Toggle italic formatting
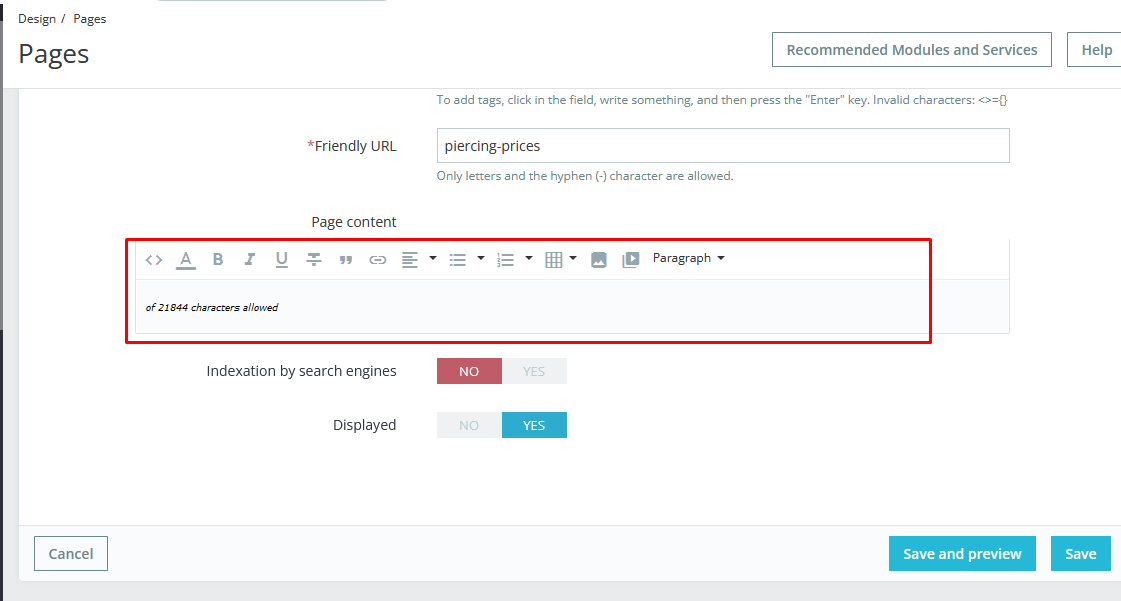 point(250,259)
